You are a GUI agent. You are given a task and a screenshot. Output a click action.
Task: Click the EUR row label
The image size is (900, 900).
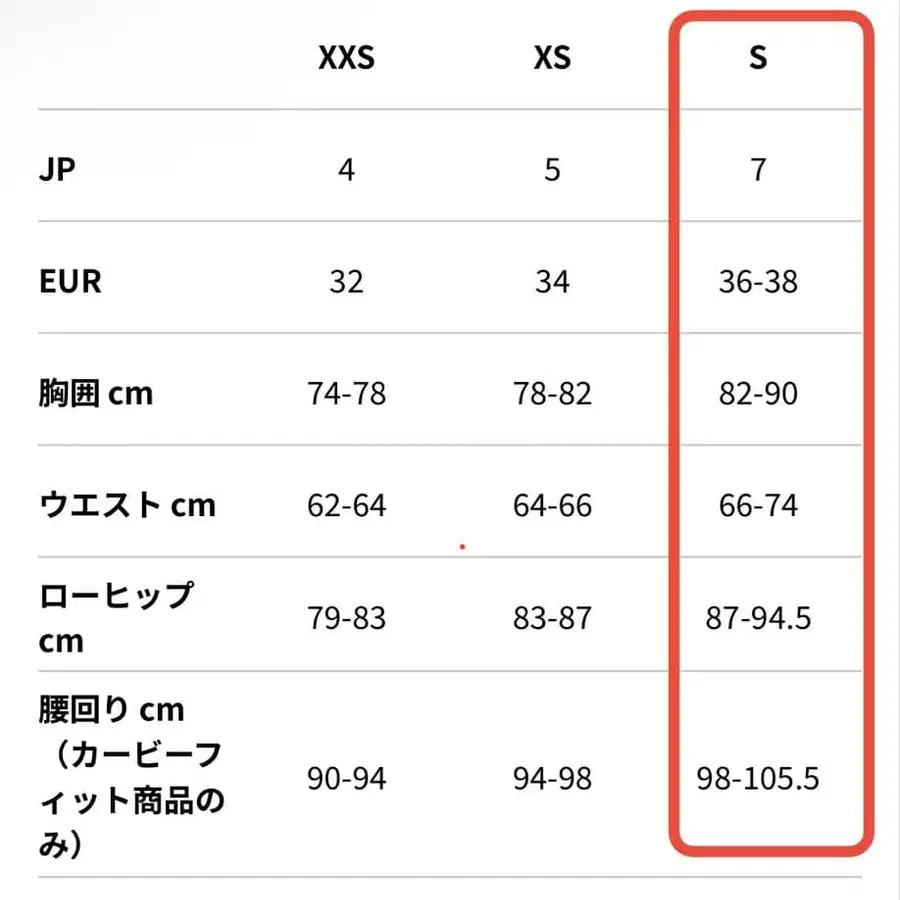tap(70, 281)
